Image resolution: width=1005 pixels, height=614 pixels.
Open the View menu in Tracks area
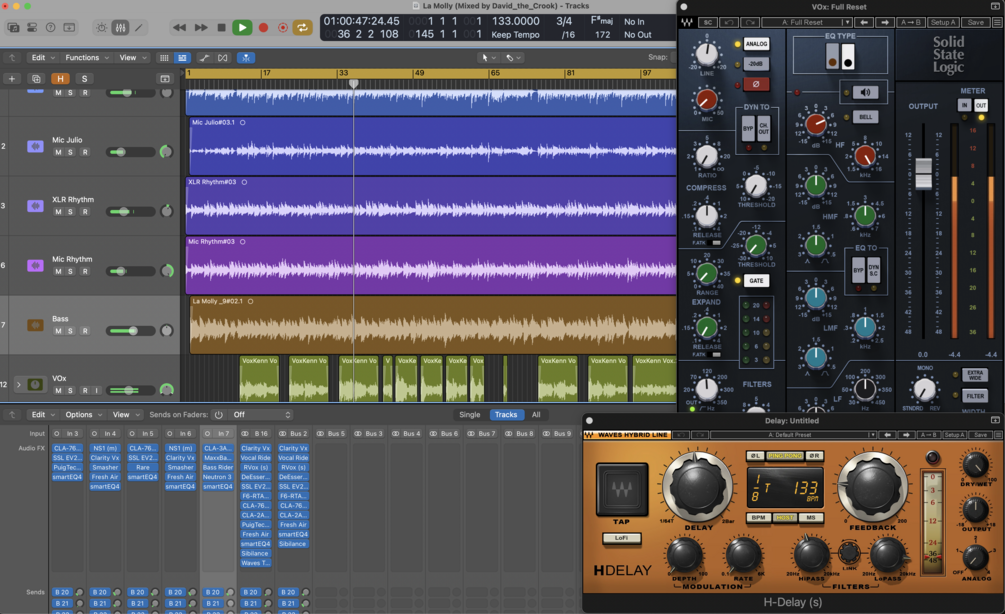click(x=132, y=58)
